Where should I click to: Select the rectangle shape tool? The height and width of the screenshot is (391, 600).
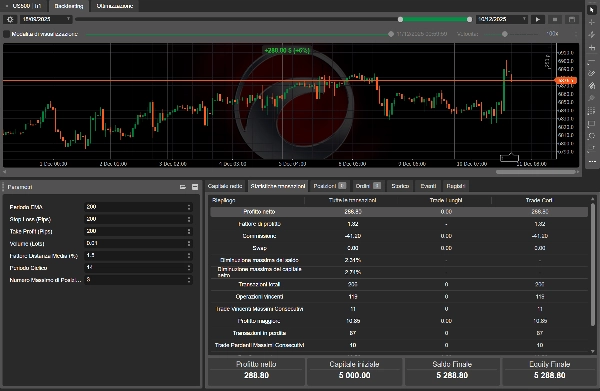point(592,123)
